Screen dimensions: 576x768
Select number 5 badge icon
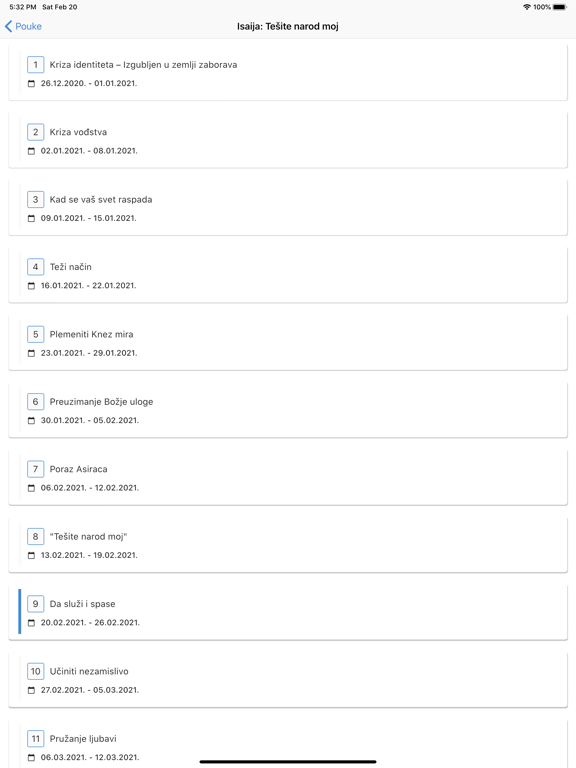point(35,334)
